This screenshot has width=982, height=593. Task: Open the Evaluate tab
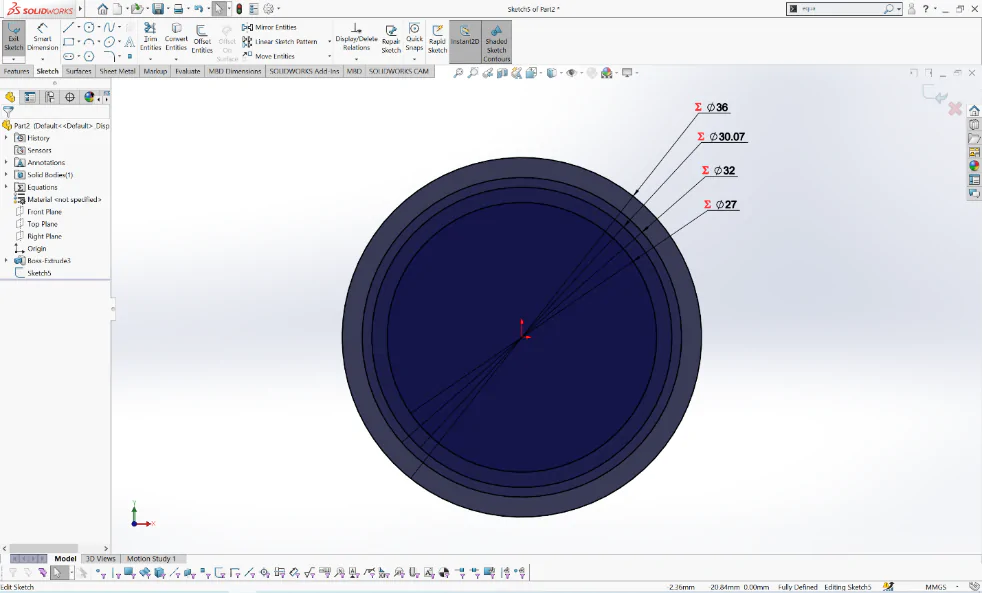click(187, 71)
